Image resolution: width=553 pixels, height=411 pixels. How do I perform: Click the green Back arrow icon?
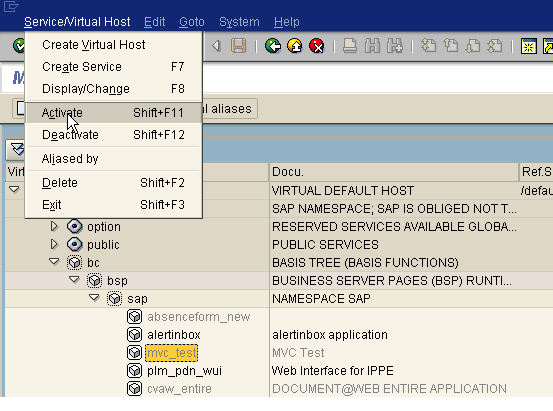click(x=273, y=46)
